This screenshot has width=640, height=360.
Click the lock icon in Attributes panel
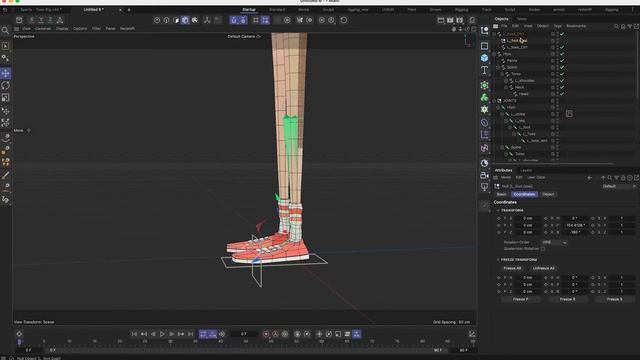[623, 178]
